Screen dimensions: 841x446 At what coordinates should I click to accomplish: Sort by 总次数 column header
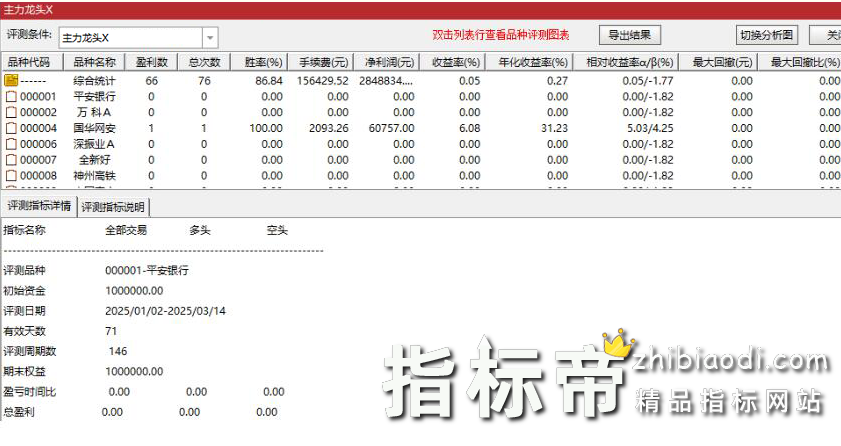[x=204, y=62]
